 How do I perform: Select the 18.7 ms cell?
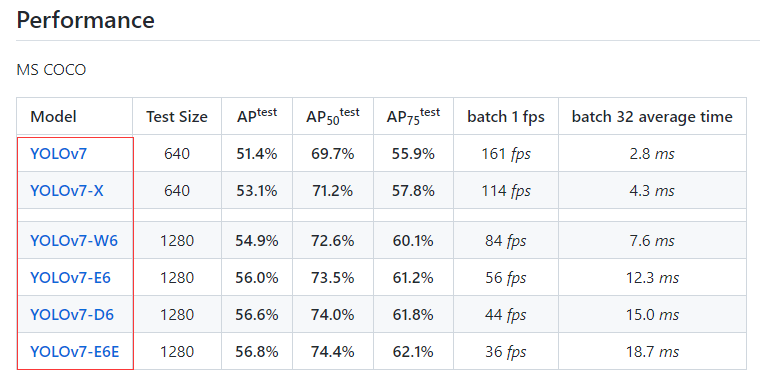click(652, 351)
